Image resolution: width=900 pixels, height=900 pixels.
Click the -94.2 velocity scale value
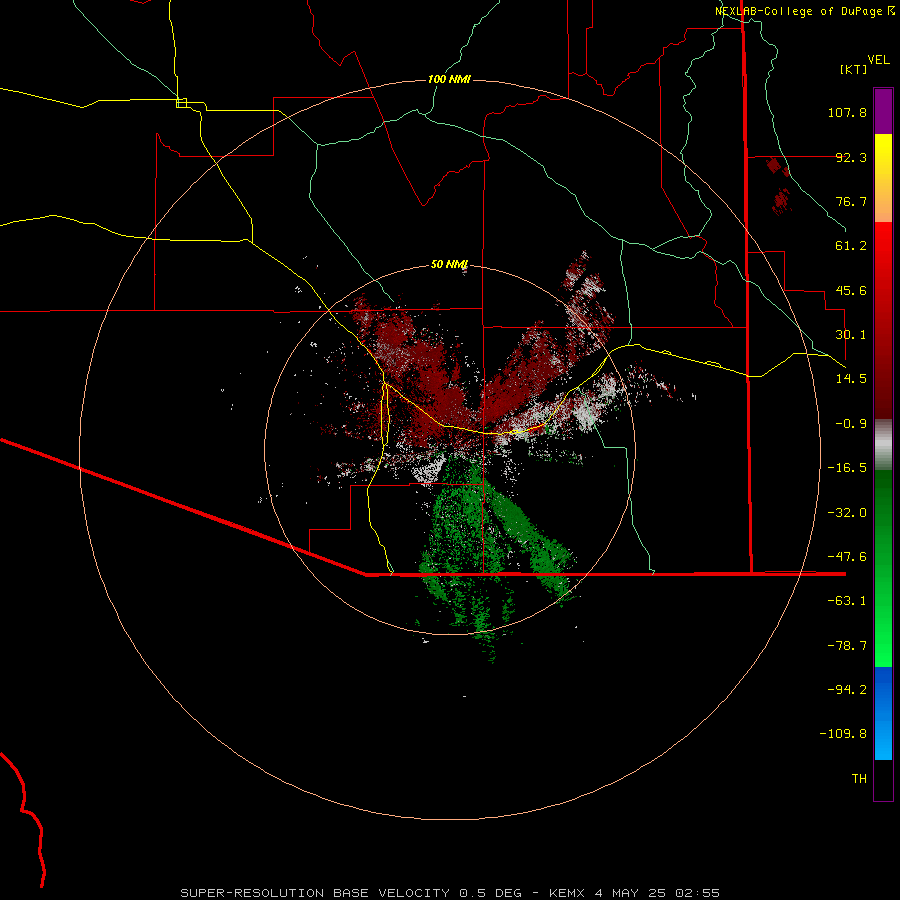point(847,690)
